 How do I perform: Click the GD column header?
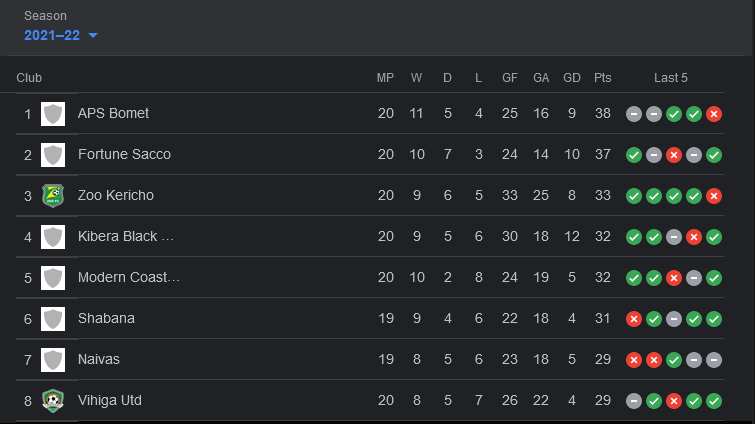(572, 78)
